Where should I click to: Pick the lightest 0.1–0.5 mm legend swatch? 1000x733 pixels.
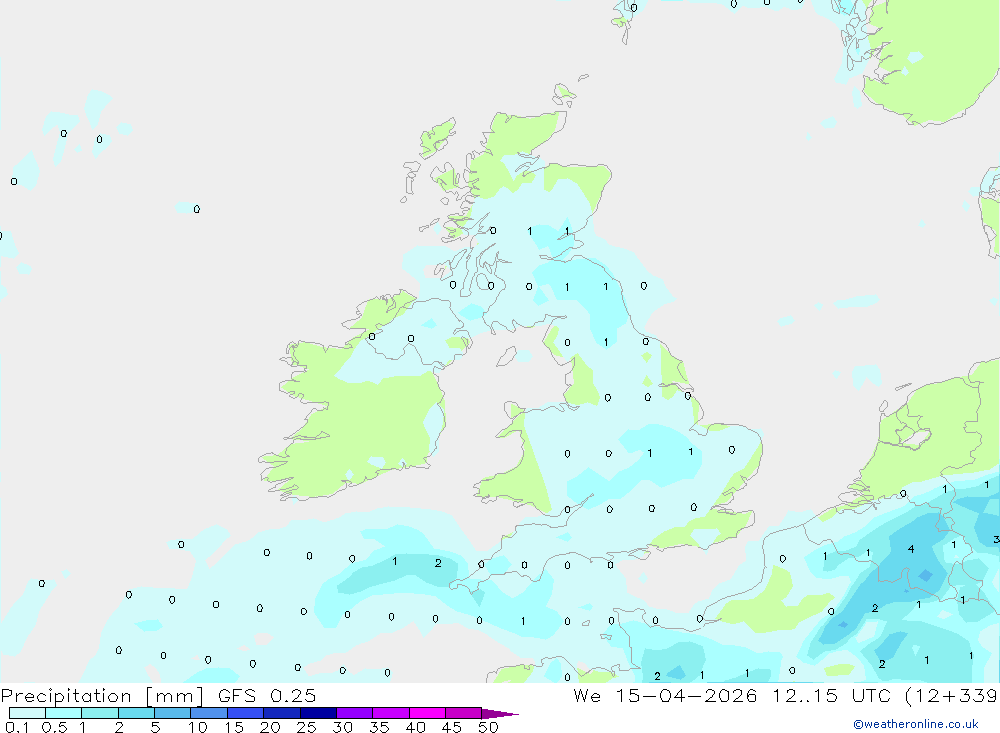pyautogui.click(x=27, y=713)
